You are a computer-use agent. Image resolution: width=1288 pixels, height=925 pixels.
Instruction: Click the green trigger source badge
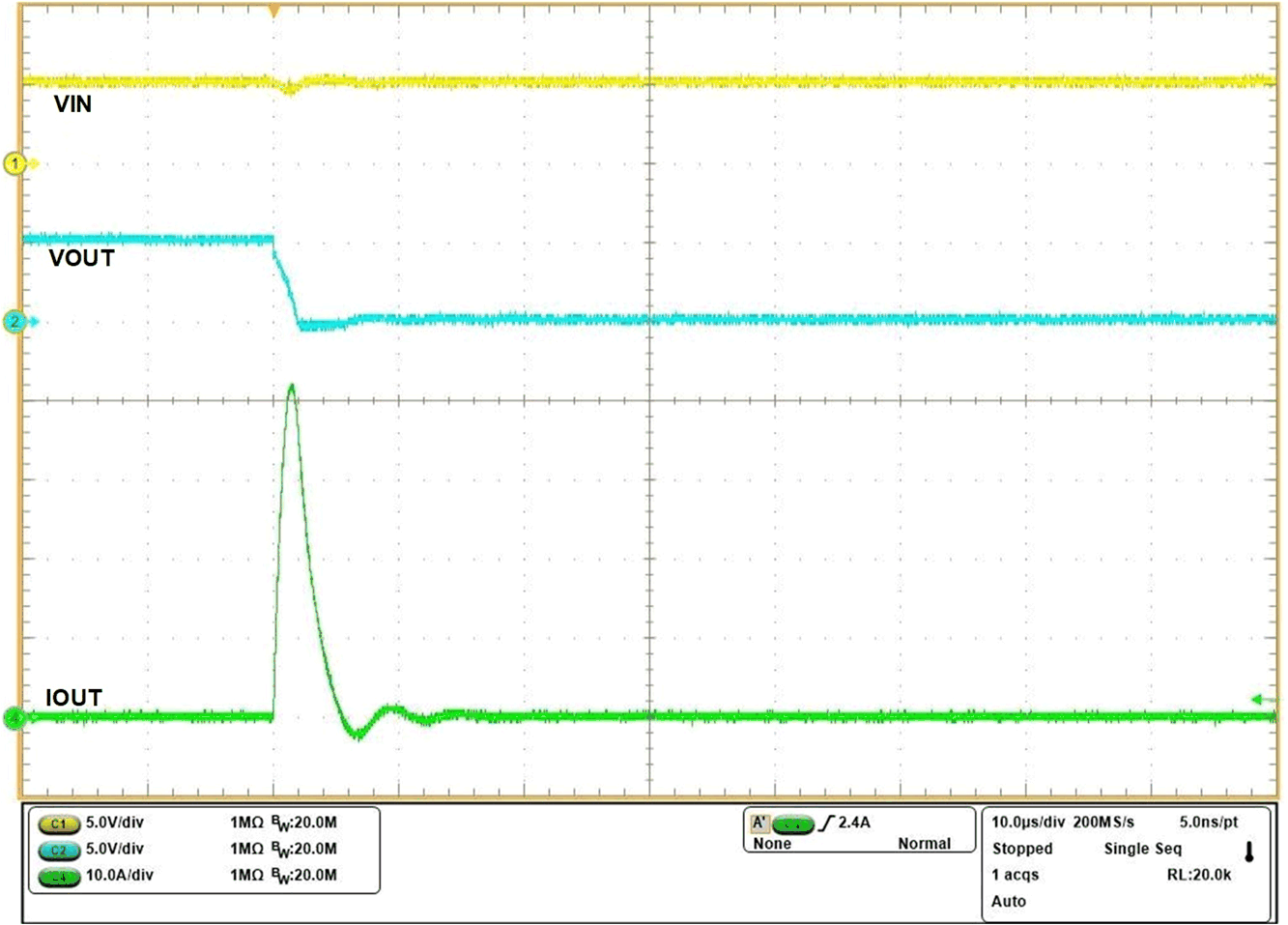point(793,824)
